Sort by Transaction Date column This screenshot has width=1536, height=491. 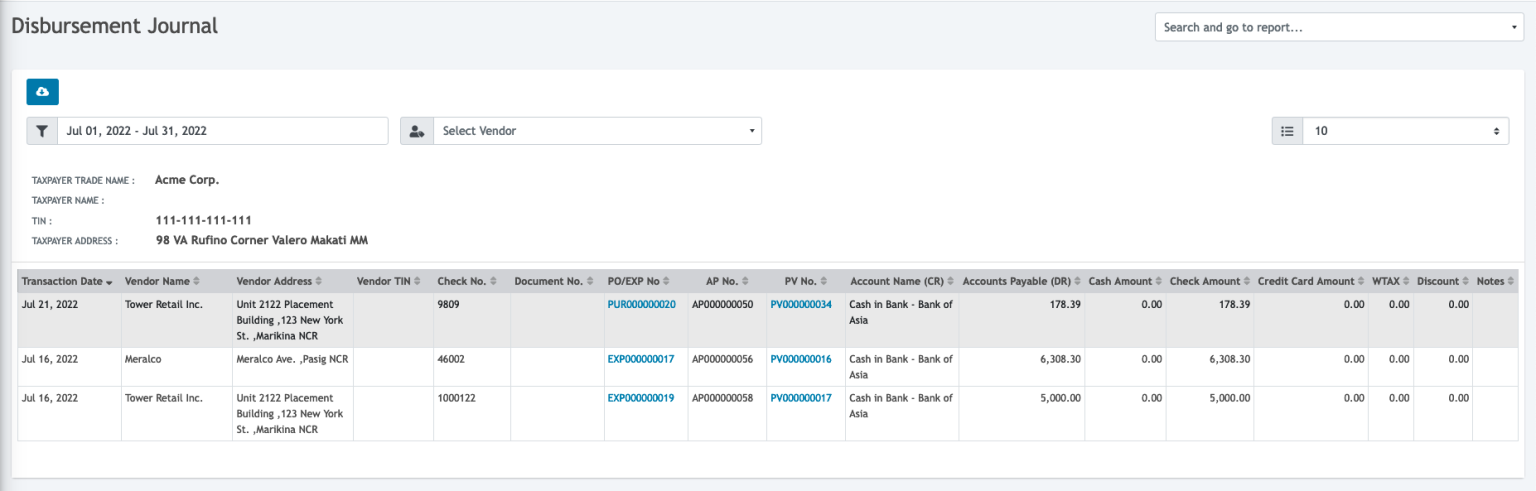click(67, 282)
